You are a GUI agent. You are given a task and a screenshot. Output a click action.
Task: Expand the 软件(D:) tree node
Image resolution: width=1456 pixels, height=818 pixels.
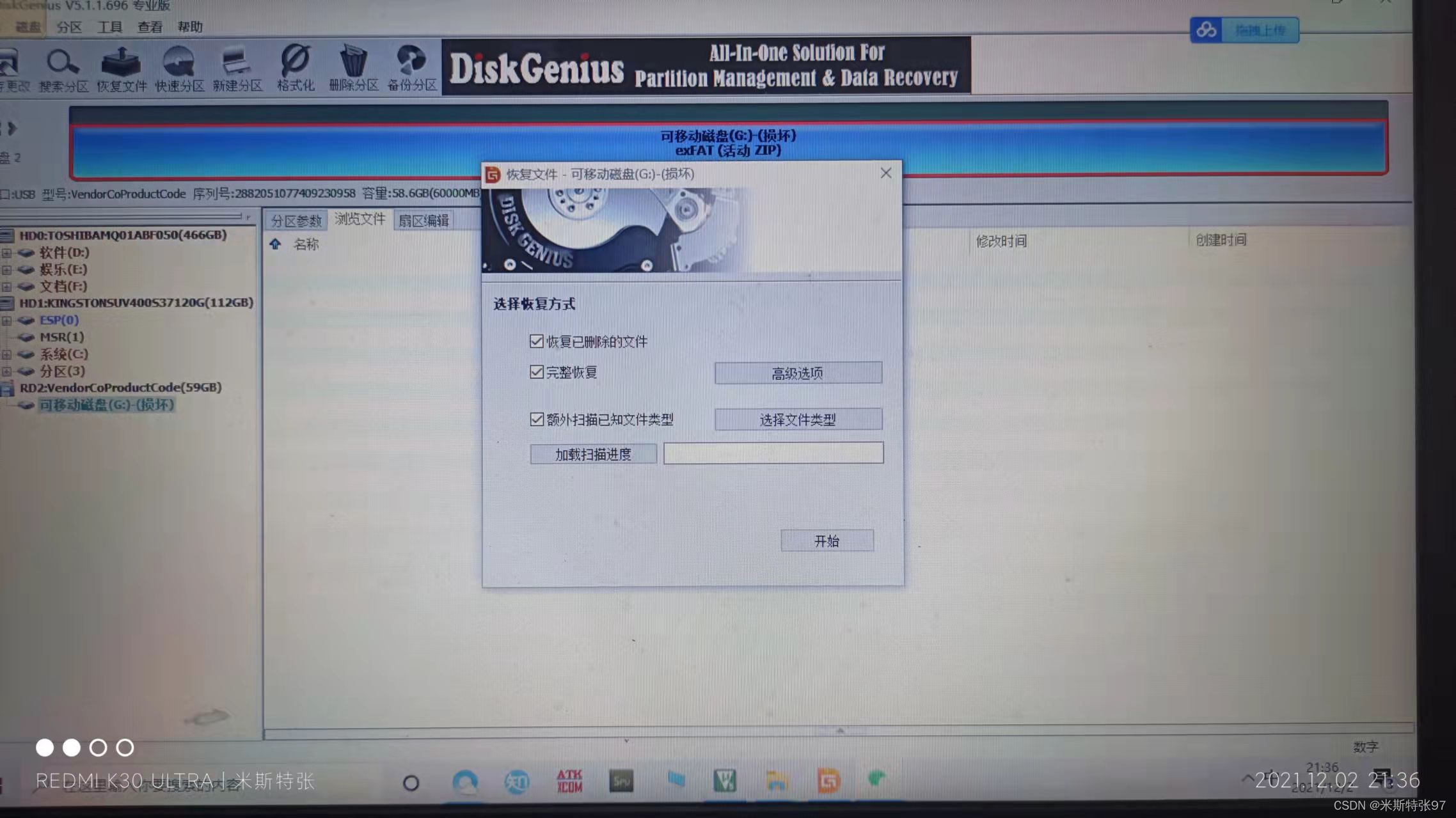point(6,253)
